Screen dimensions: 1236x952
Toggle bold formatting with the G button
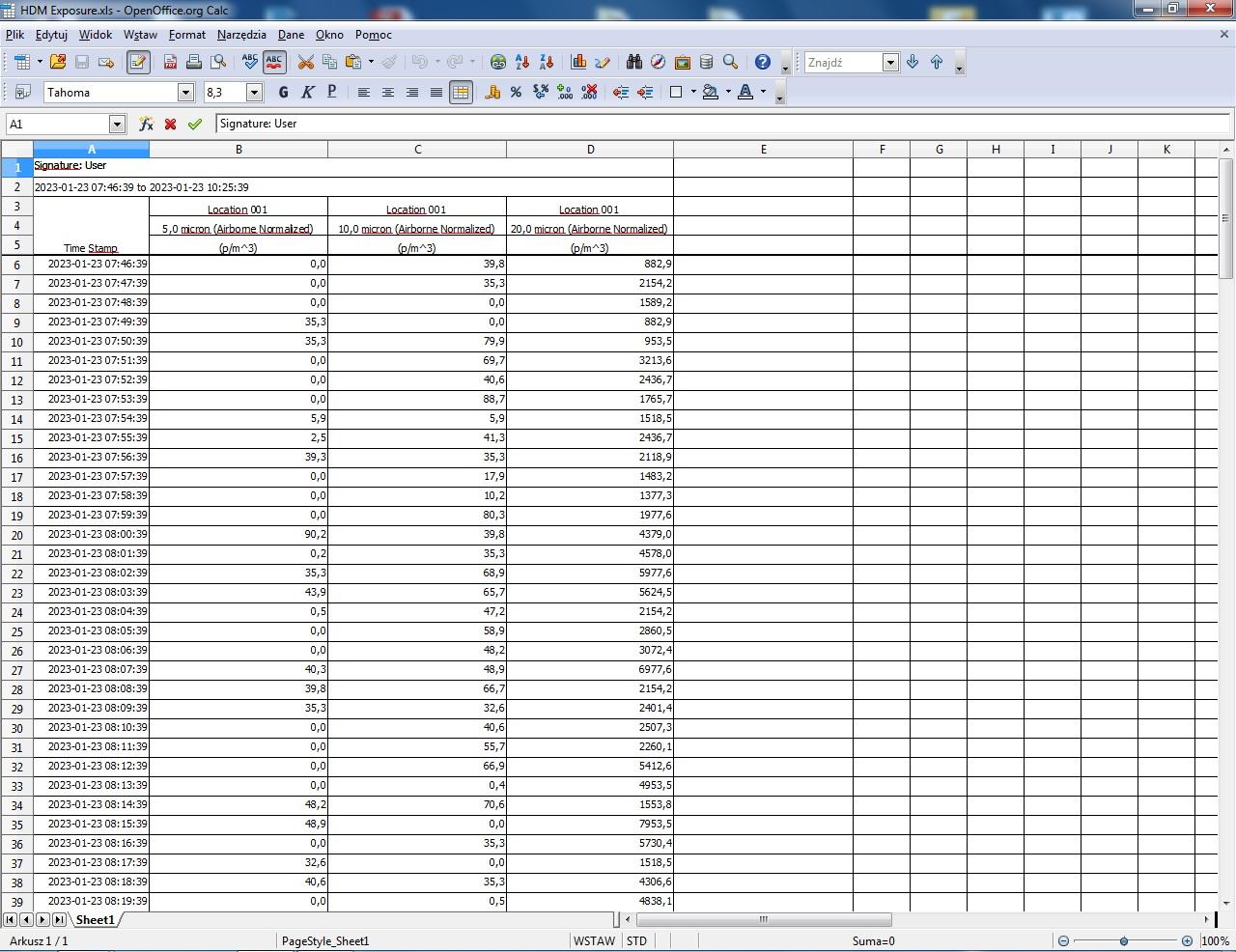coord(283,93)
